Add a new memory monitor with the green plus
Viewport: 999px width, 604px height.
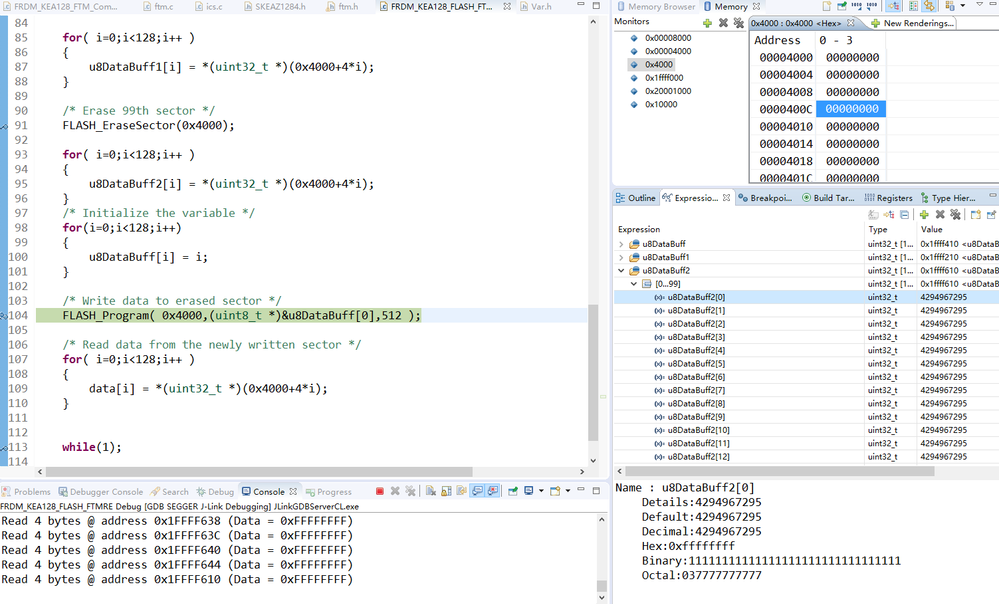click(x=707, y=23)
